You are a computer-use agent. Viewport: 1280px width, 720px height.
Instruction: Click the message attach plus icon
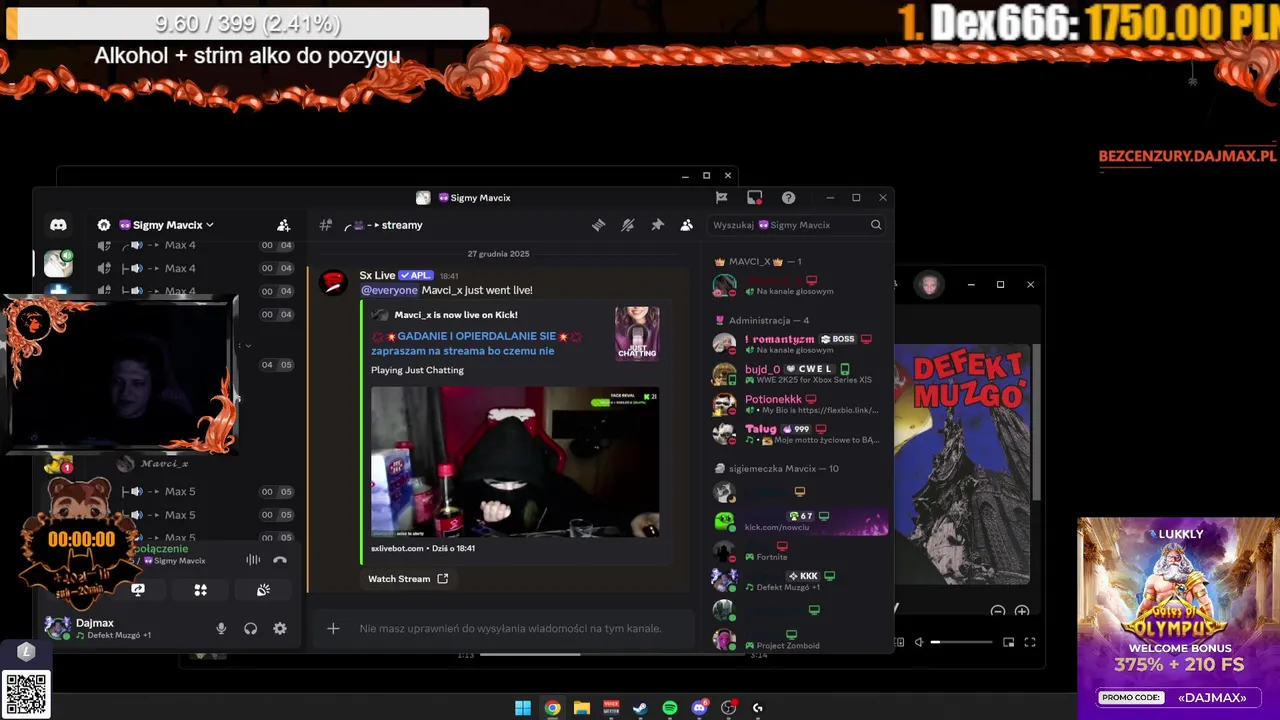click(x=333, y=628)
